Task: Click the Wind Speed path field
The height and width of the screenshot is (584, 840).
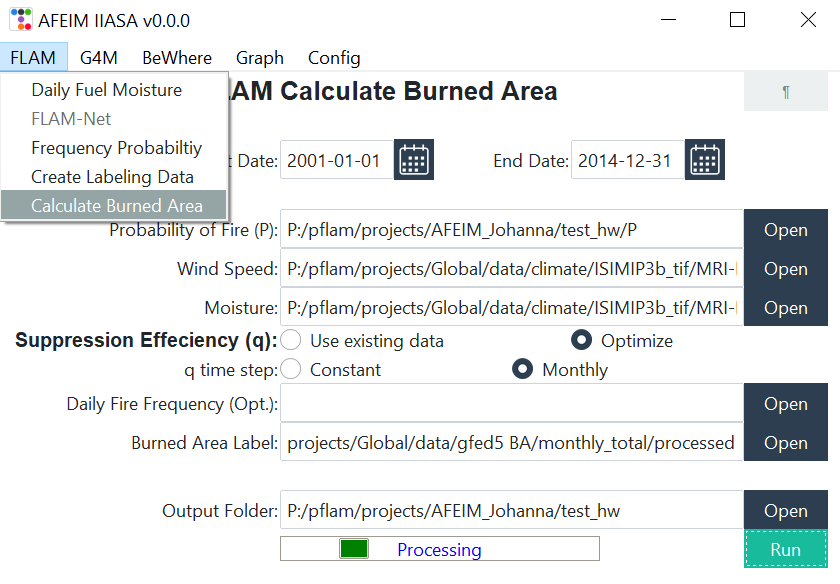Action: (x=512, y=268)
